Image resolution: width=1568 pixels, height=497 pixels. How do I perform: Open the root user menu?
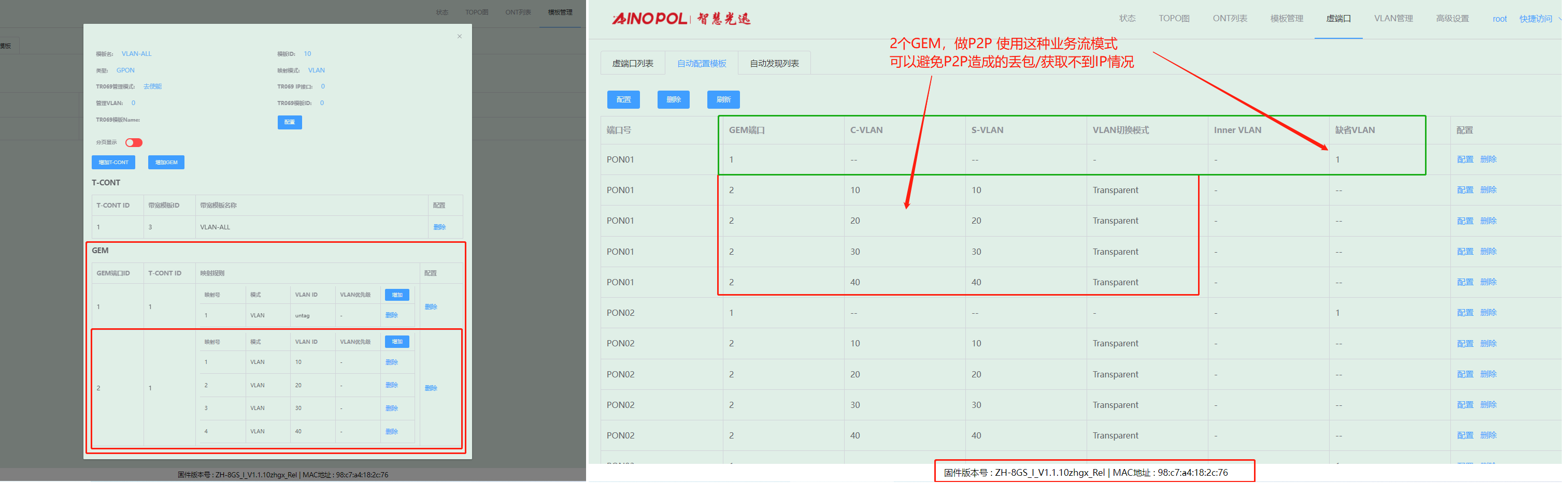point(1499,19)
